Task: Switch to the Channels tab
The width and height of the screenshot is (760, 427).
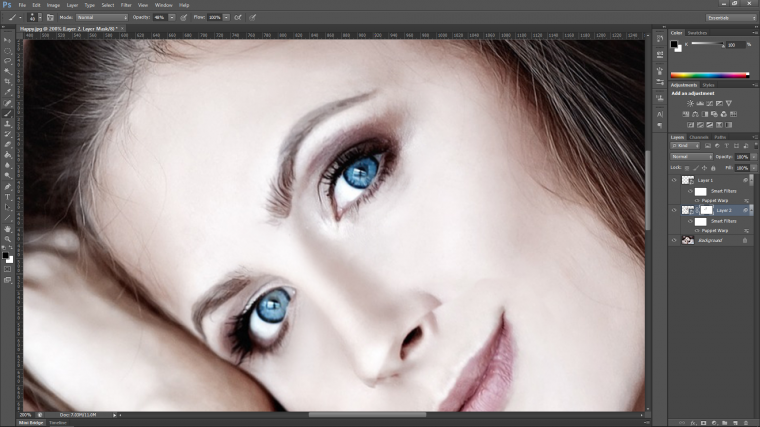Action: (699, 137)
